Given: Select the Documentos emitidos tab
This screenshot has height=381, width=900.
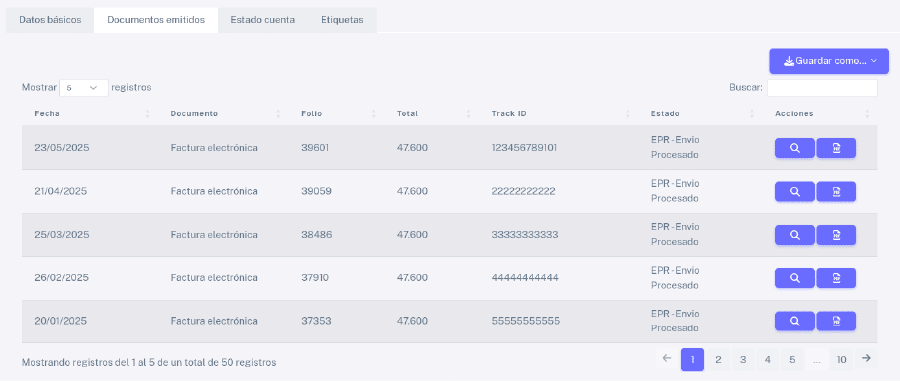Looking at the screenshot, I should [156, 20].
